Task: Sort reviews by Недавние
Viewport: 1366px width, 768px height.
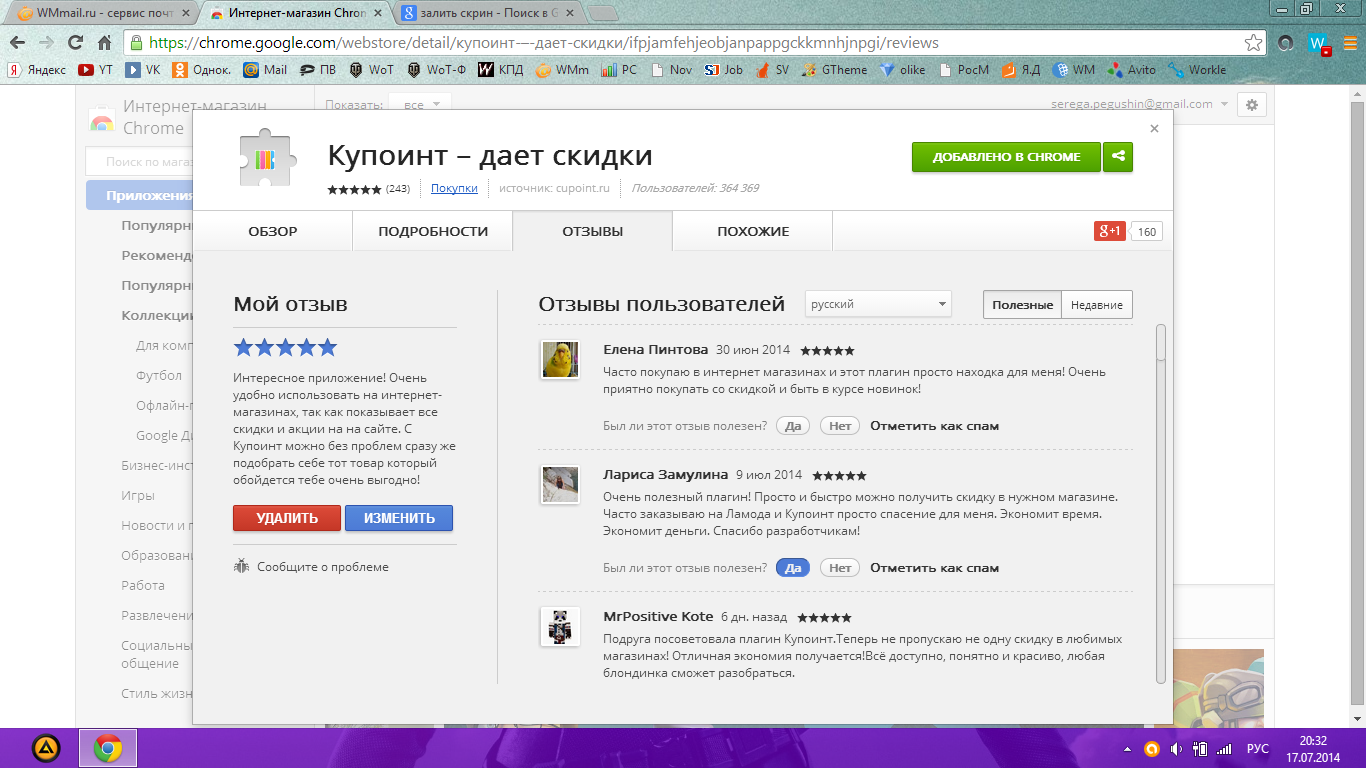Action: click(1097, 305)
